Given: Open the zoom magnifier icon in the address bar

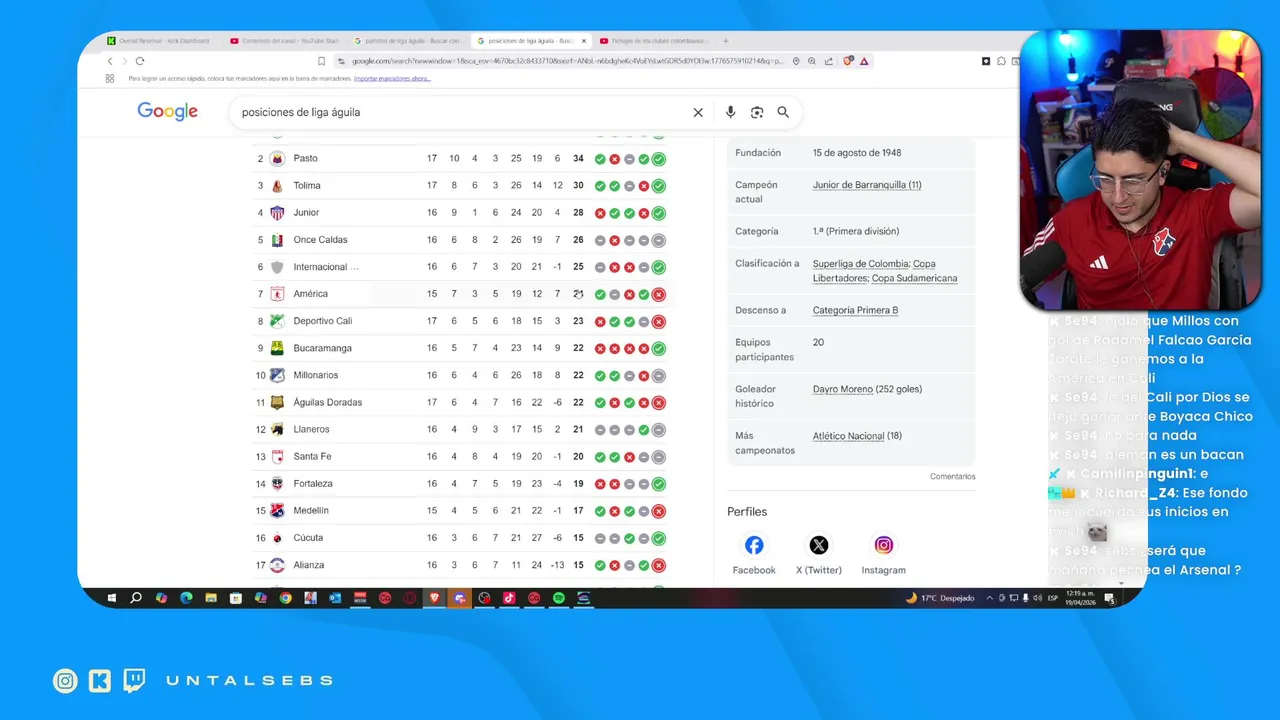Looking at the screenshot, I should coord(812,61).
